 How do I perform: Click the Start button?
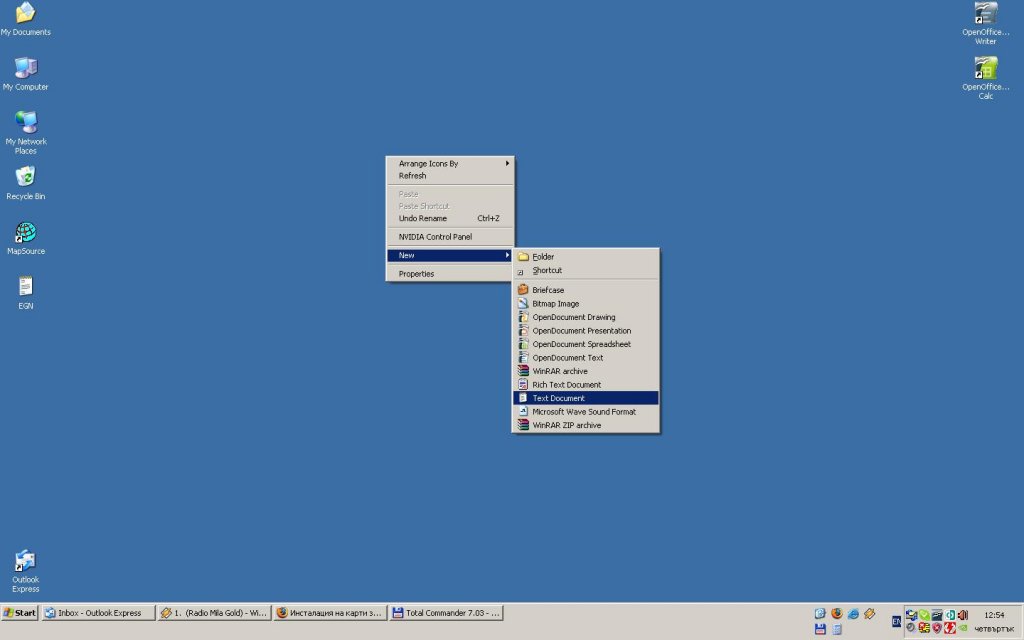20,613
